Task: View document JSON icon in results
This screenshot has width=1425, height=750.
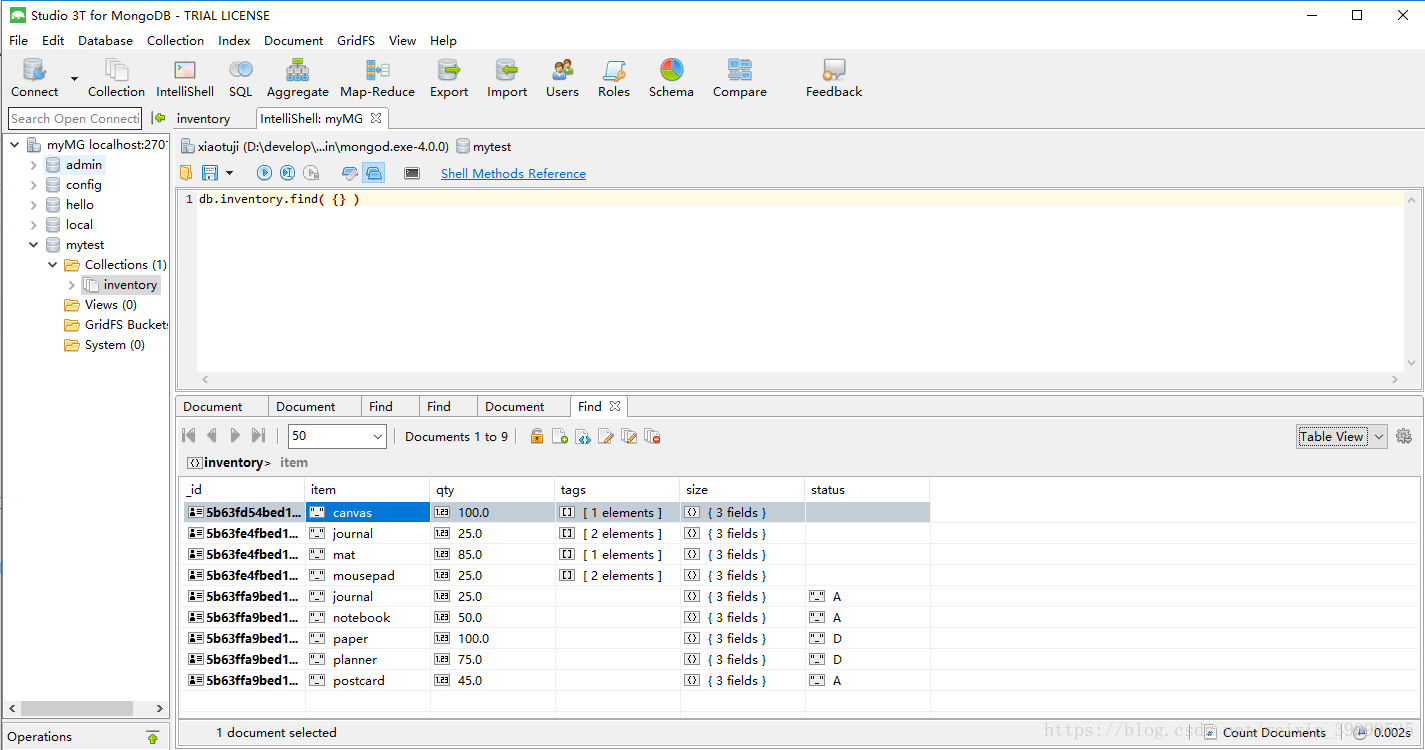Action: click(x=583, y=436)
